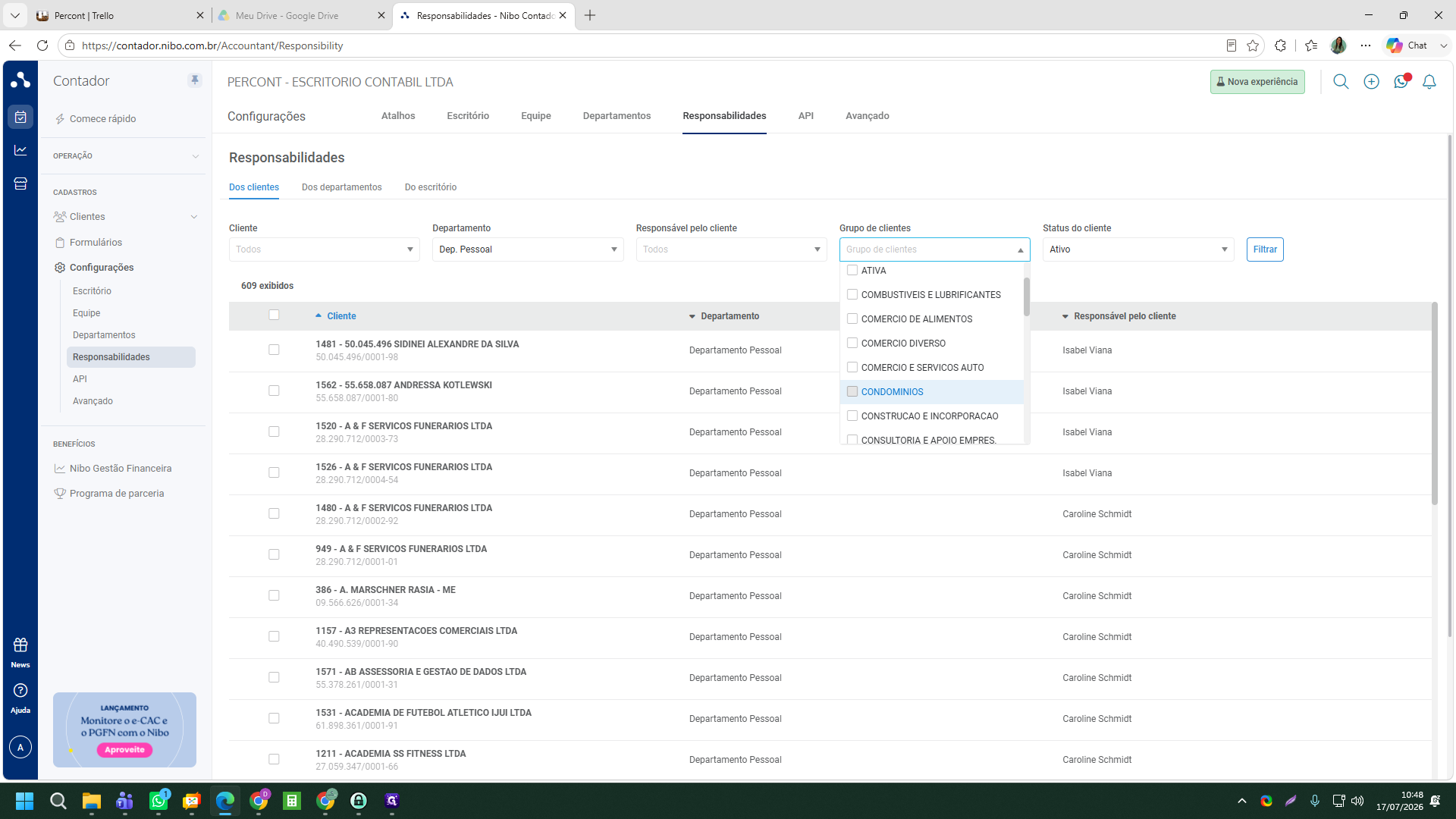
Task: Open the notifications bell icon
Action: [x=1429, y=82]
